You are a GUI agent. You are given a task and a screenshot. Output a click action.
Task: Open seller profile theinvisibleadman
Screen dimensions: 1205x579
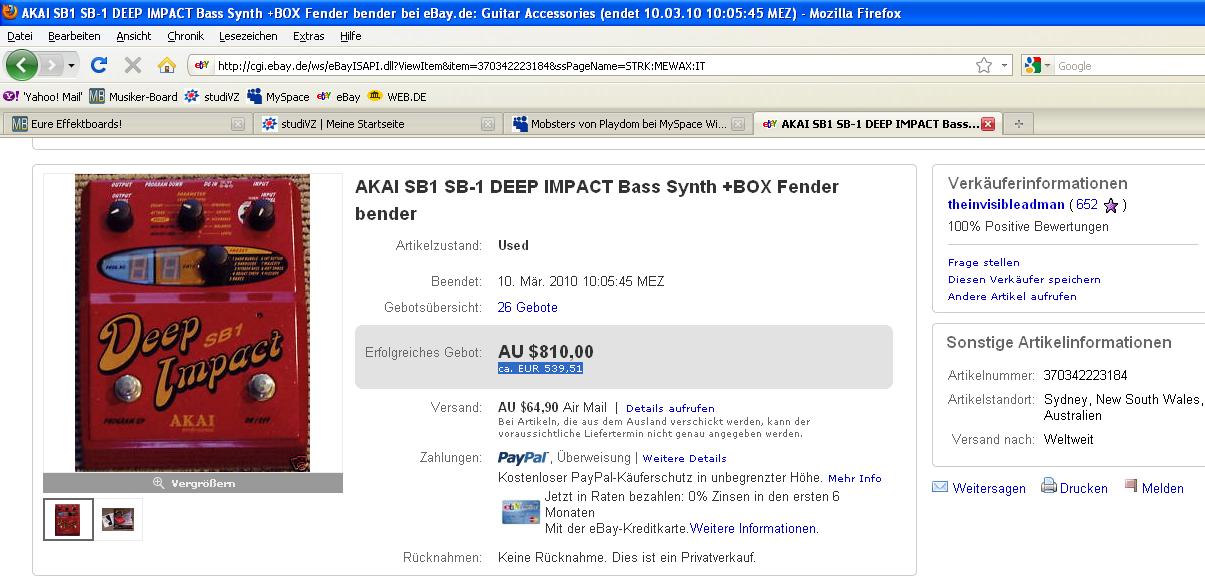[1005, 205]
